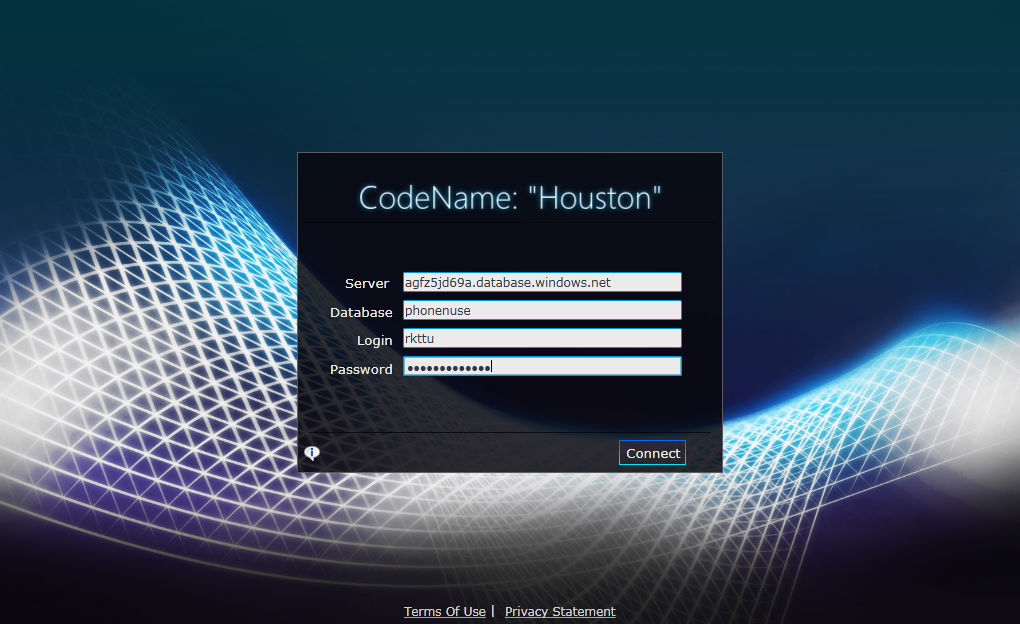Viewport: 1020px width, 624px height.
Task: Click the CodeName: "Houston" title text
Action: pyautogui.click(x=510, y=198)
